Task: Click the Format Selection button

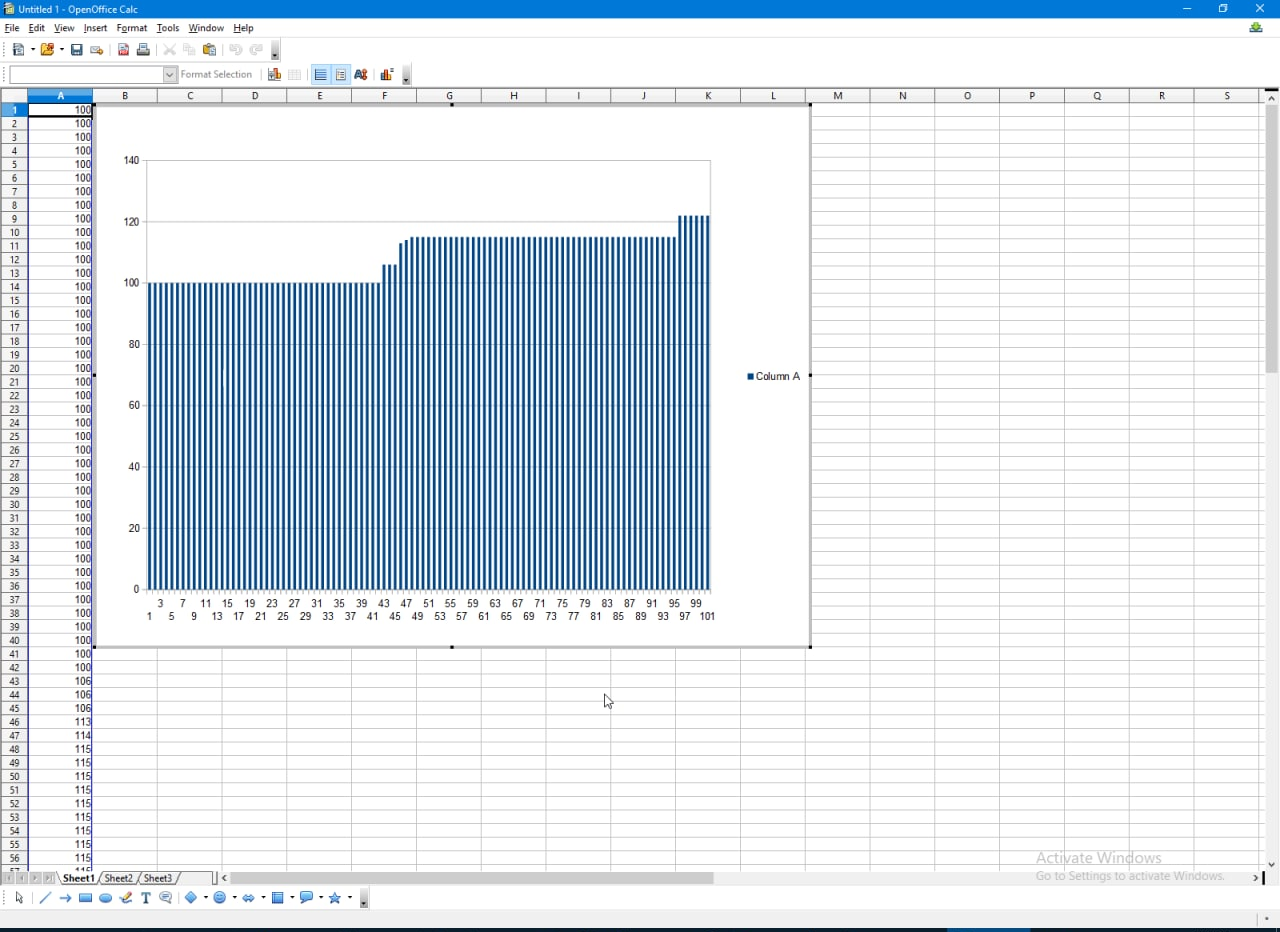Action: (216, 75)
